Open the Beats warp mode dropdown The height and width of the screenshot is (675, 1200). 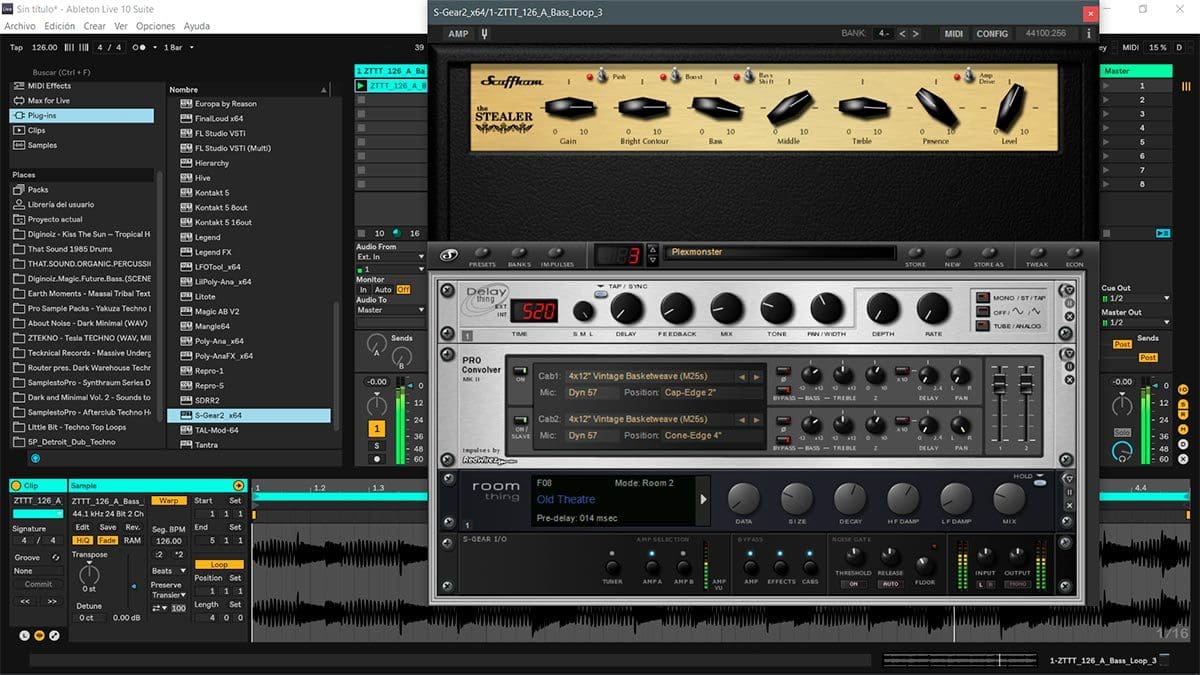pyautogui.click(x=167, y=570)
